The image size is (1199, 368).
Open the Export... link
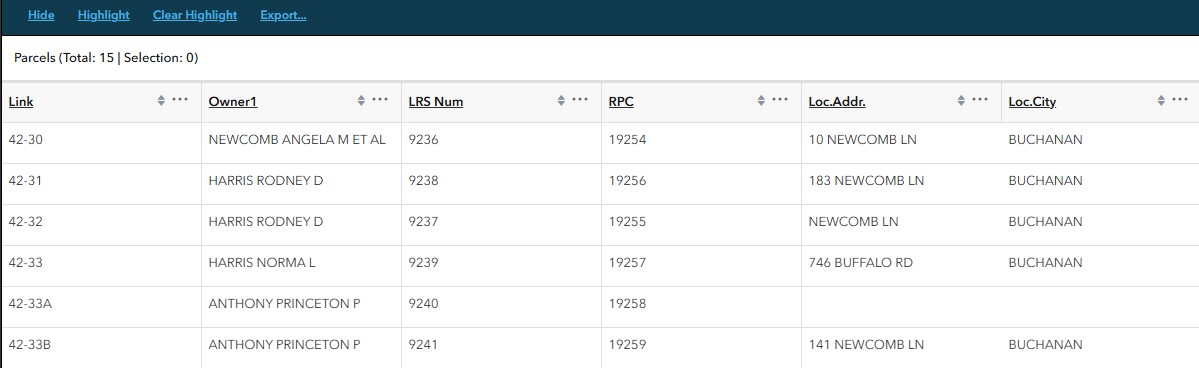tap(283, 15)
